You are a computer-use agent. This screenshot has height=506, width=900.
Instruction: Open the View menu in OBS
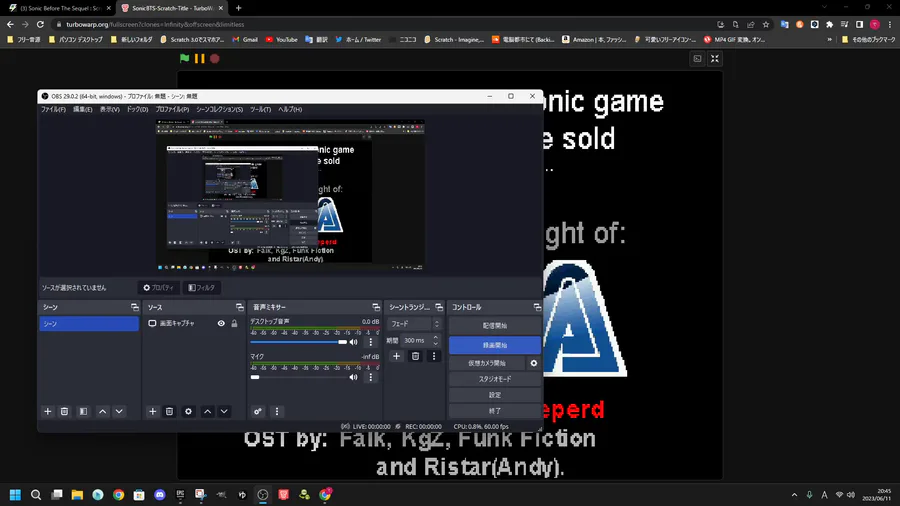[110, 109]
